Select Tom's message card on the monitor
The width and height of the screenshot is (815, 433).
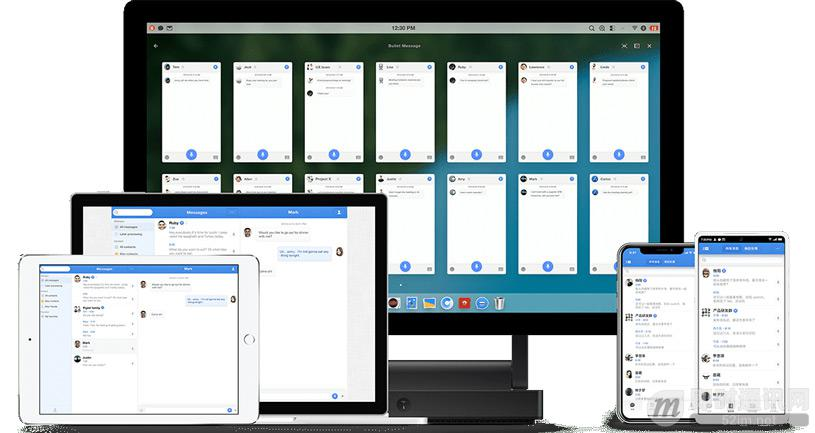tap(191, 112)
